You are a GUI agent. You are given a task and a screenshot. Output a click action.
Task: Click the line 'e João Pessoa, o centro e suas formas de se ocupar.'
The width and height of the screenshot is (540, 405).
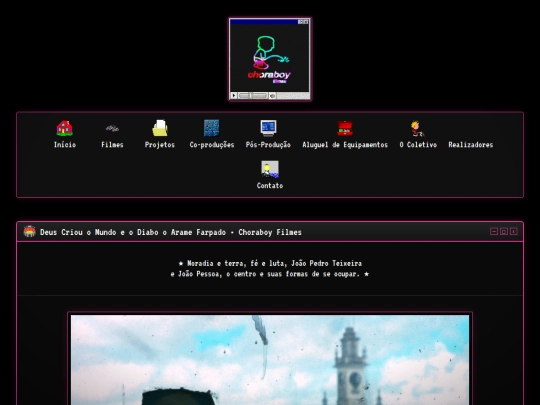(x=265, y=274)
